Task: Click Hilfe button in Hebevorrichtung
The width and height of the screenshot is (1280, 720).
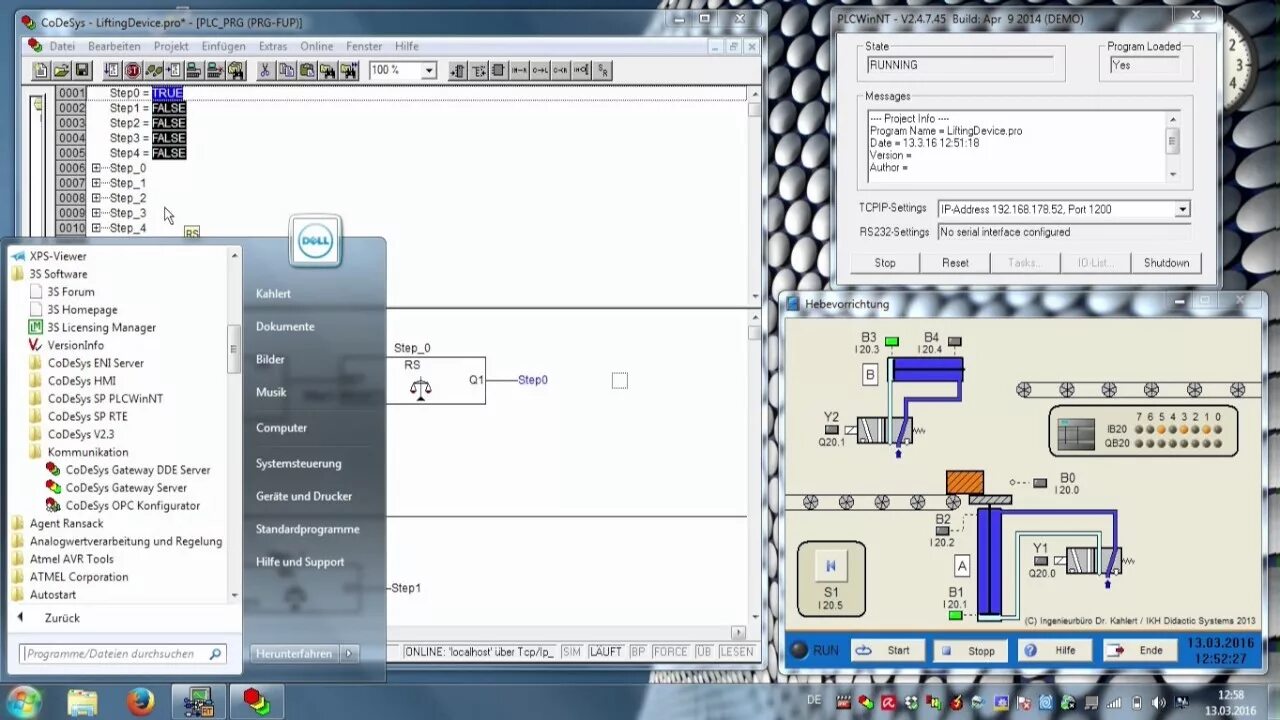Action: [x=1055, y=650]
